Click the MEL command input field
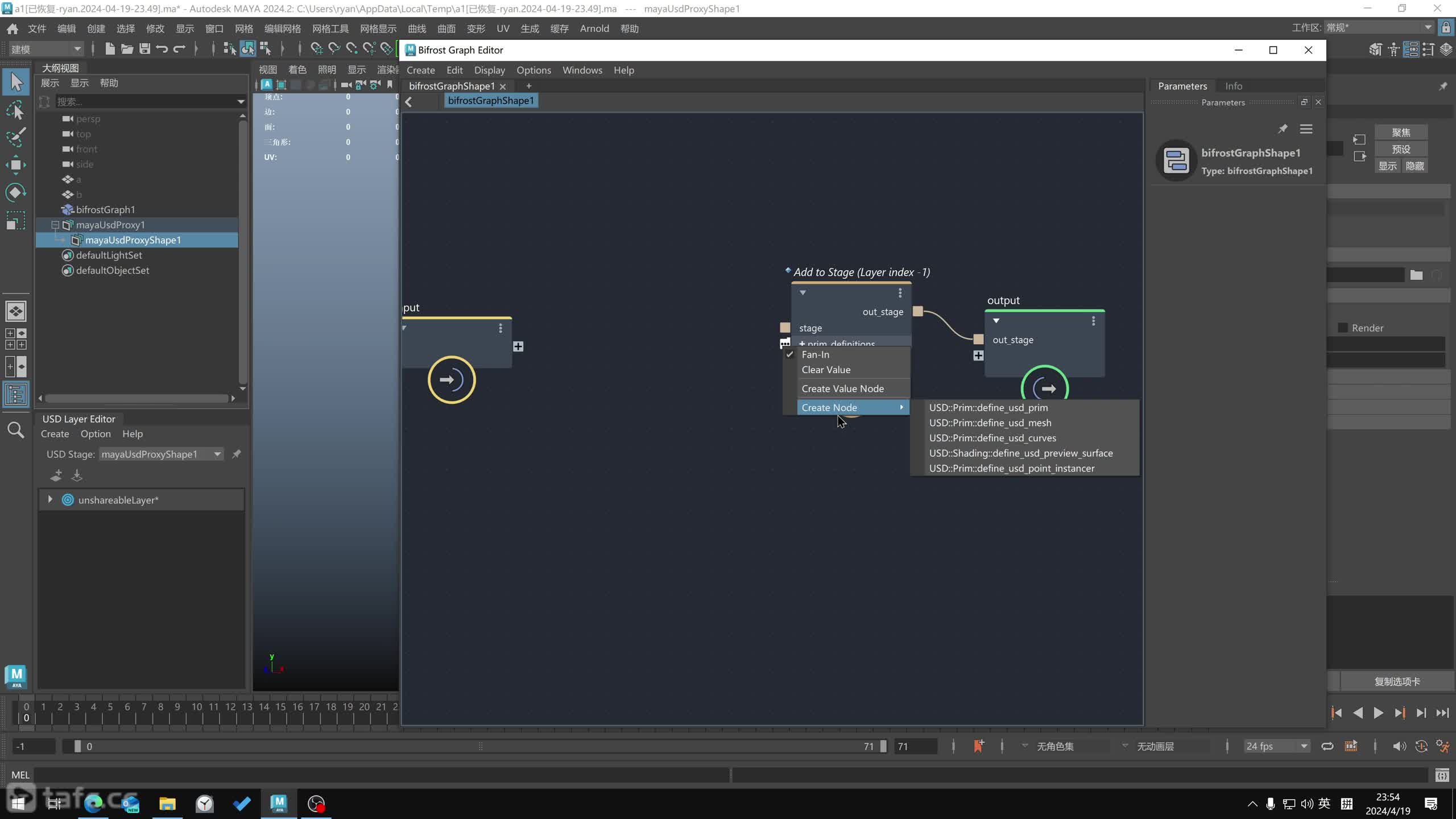1456x819 pixels. coord(382,775)
